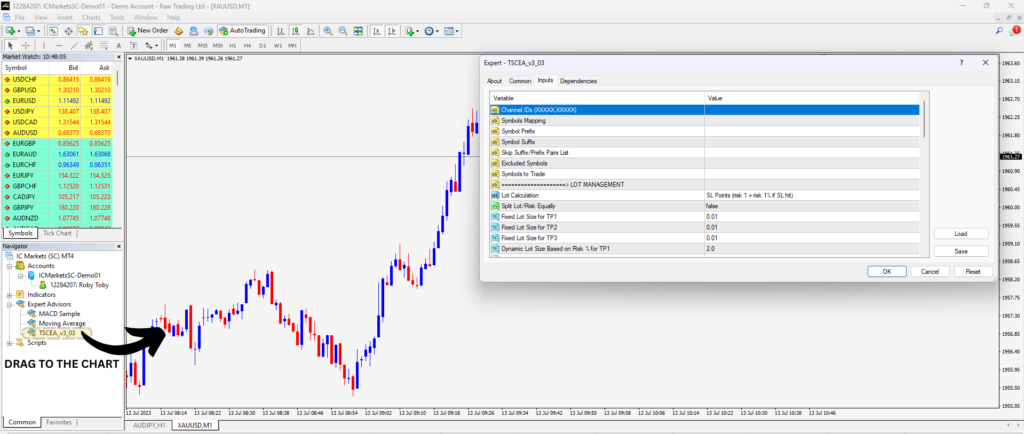This screenshot has width=1024, height=434.
Task: Expand the Scripts tree node
Action: [x=10, y=343]
